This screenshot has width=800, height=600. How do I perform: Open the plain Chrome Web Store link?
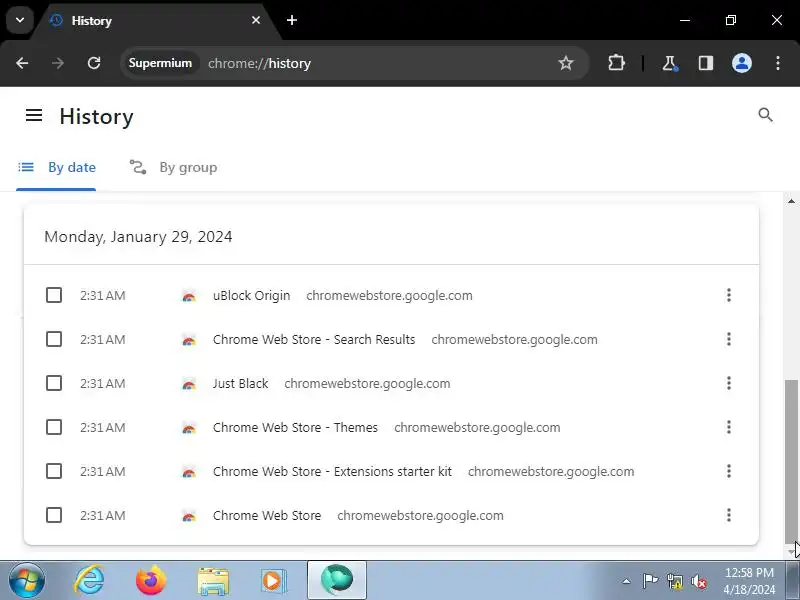267,515
